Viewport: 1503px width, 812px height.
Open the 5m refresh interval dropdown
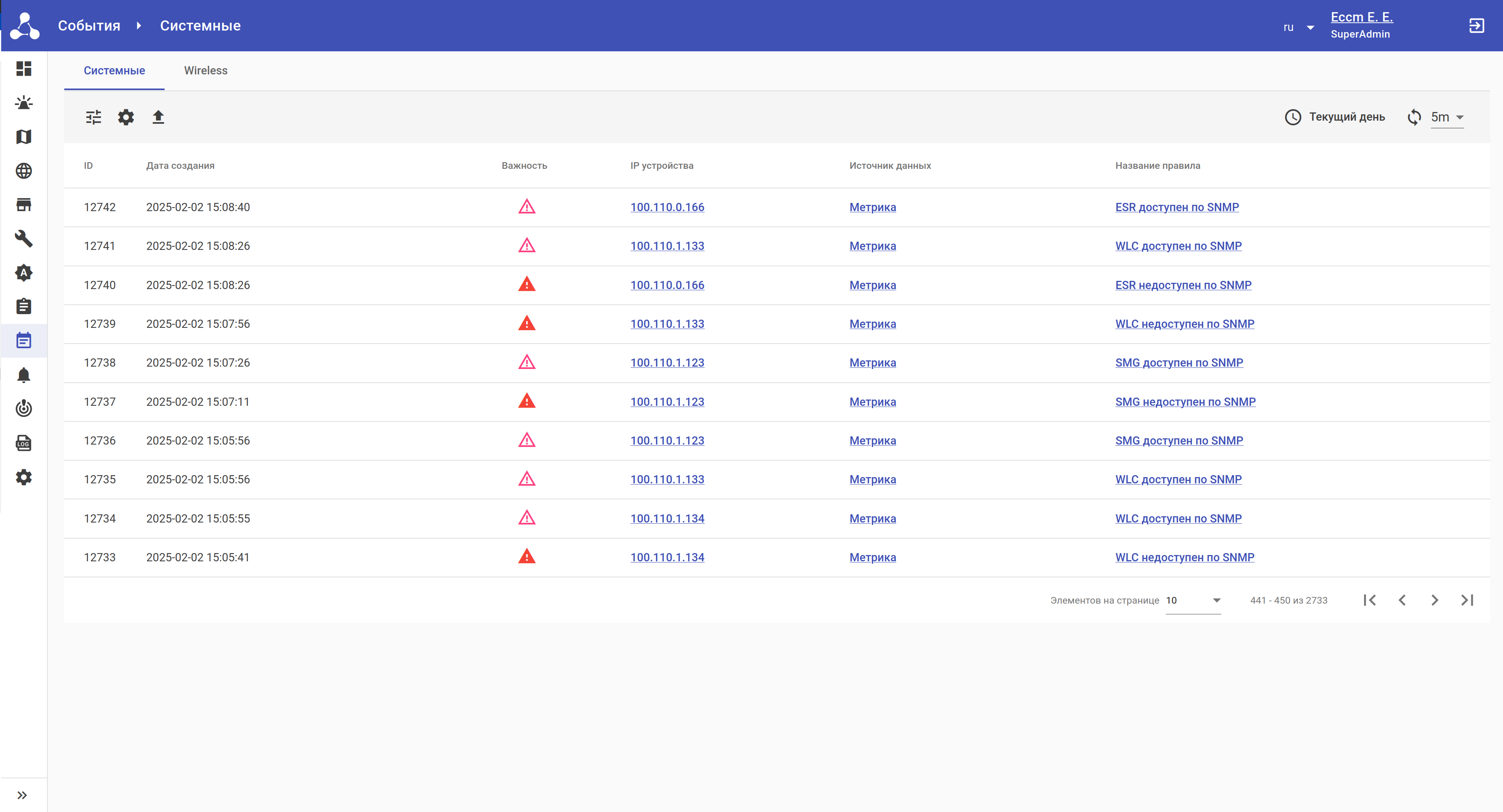click(1447, 117)
